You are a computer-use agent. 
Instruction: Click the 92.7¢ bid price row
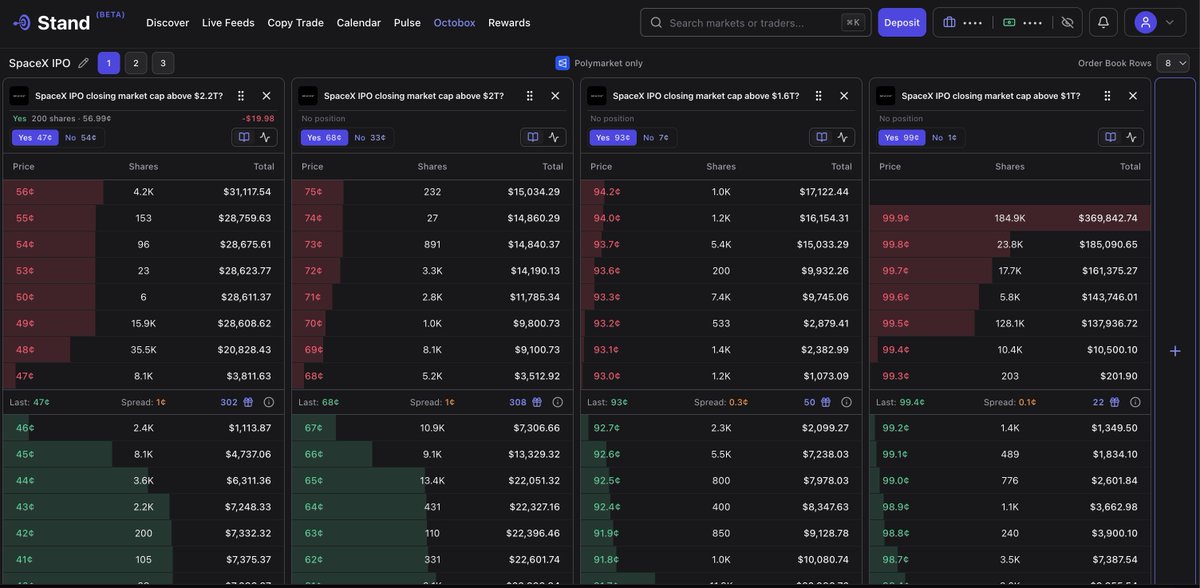click(721, 427)
